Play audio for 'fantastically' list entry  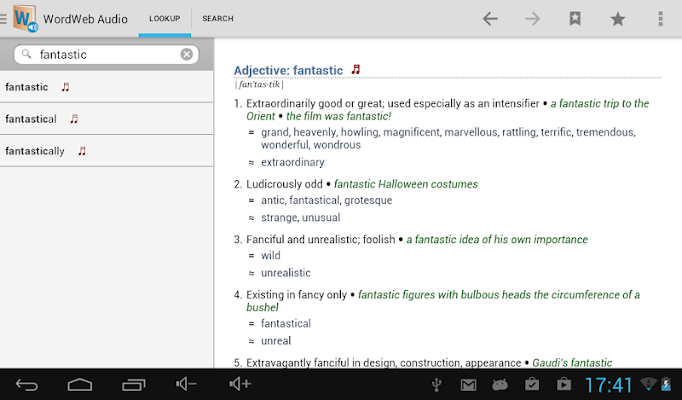[x=82, y=151]
